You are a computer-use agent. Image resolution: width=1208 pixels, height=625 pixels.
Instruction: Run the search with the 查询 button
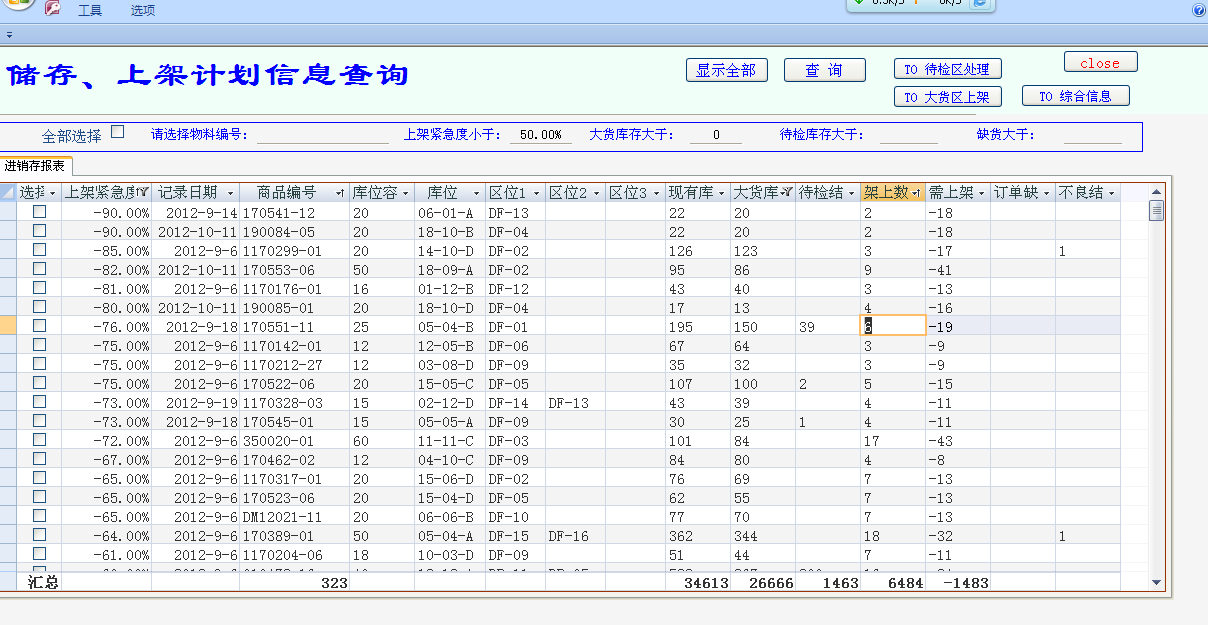[824, 70]
